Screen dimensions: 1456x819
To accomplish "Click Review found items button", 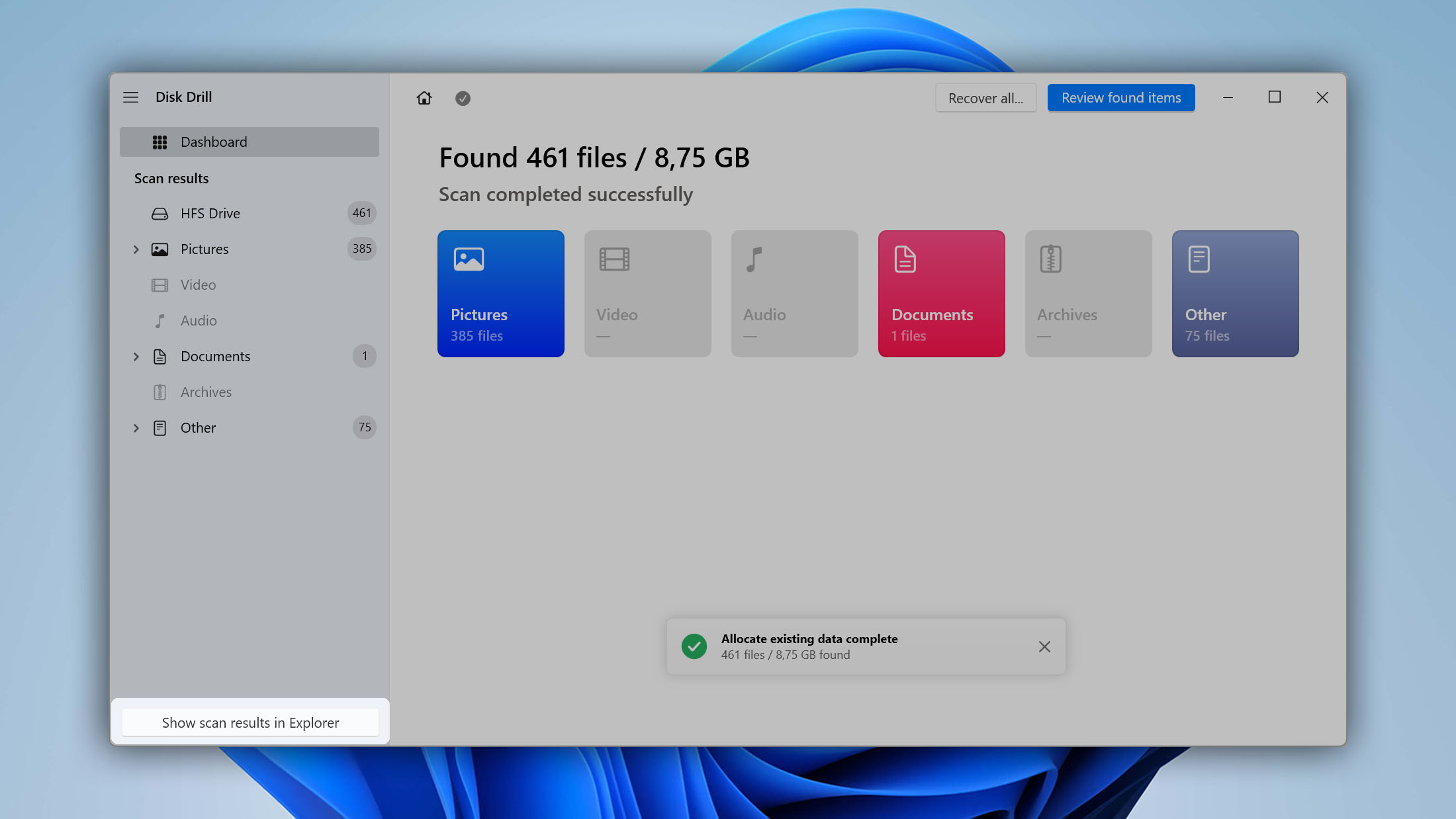I will [x=1121, y=97].
